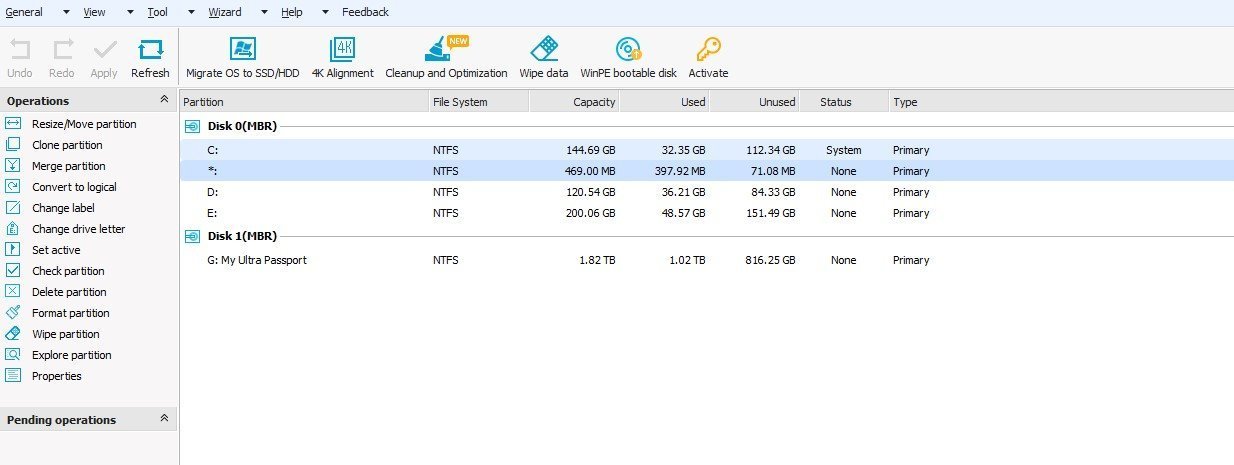Run Check partition
1234x465 pixels.
pyautogui.click(x=68, y=271)
